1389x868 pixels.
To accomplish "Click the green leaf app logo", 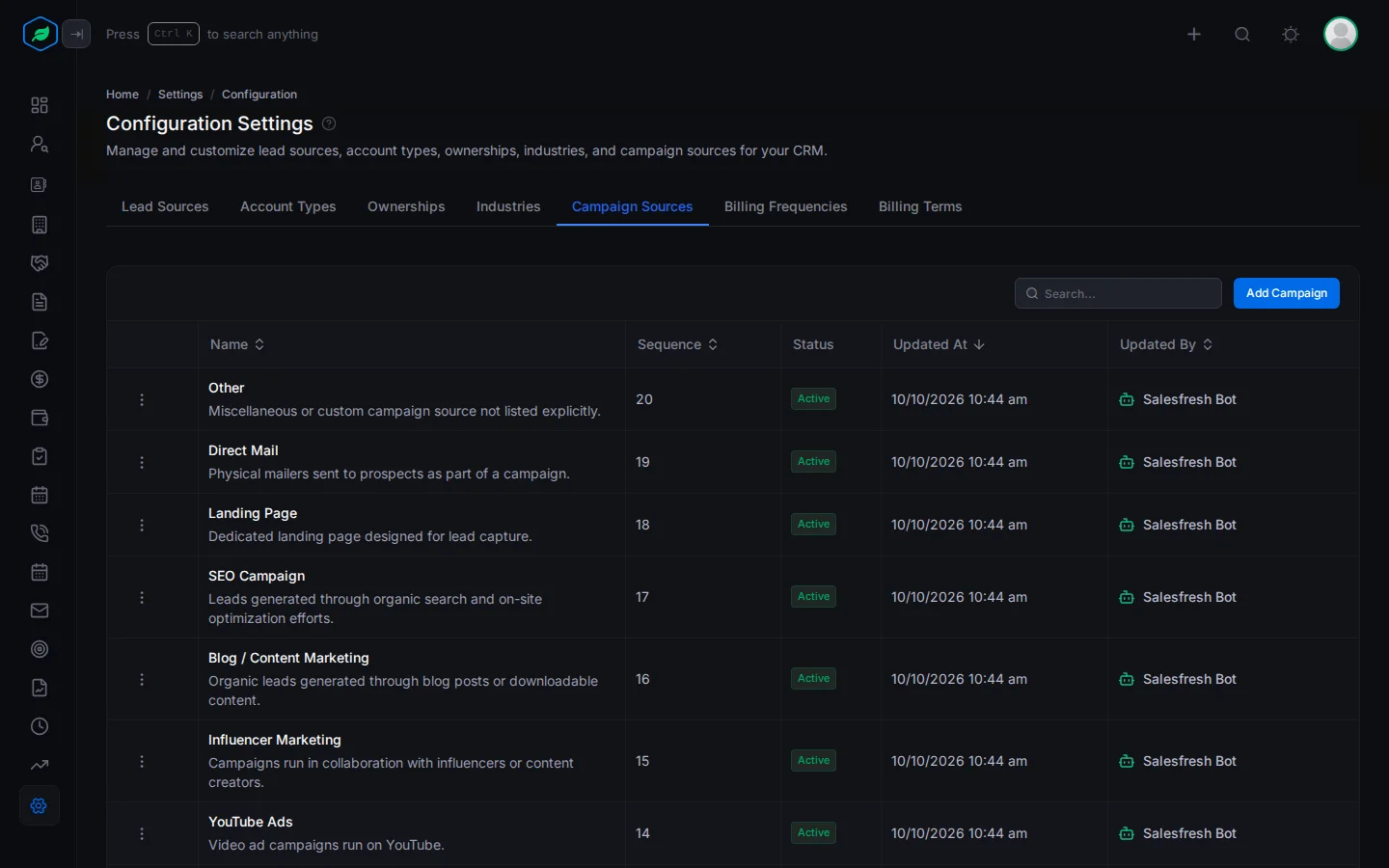I will [41, 34].
